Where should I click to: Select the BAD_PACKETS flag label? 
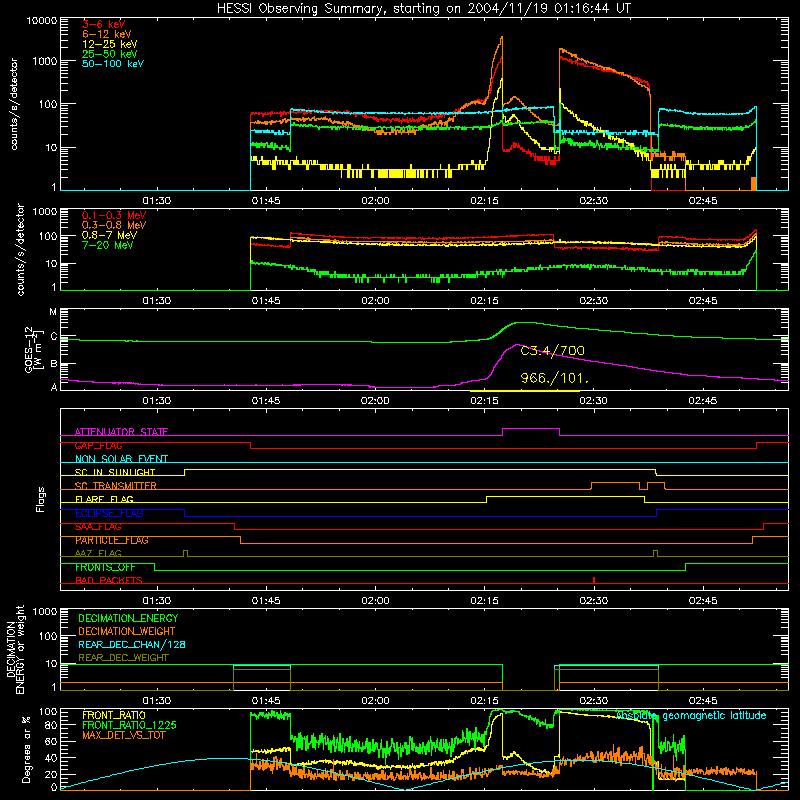point(109,580)
